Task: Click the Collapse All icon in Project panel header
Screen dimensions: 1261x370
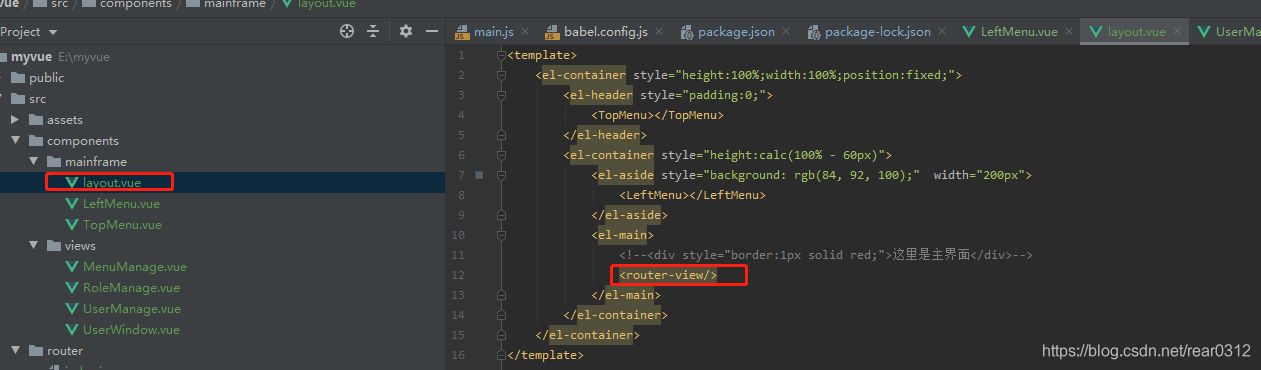Action: click(373, 31)
